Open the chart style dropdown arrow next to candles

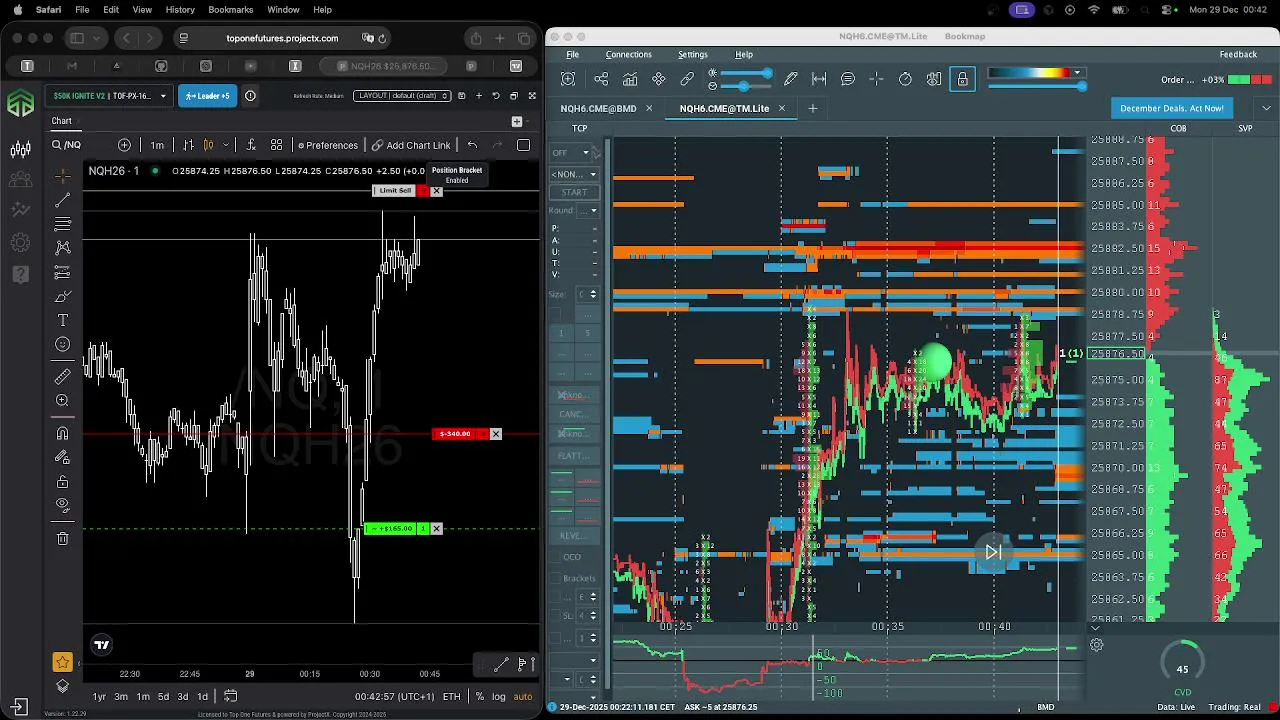point(226,145)
